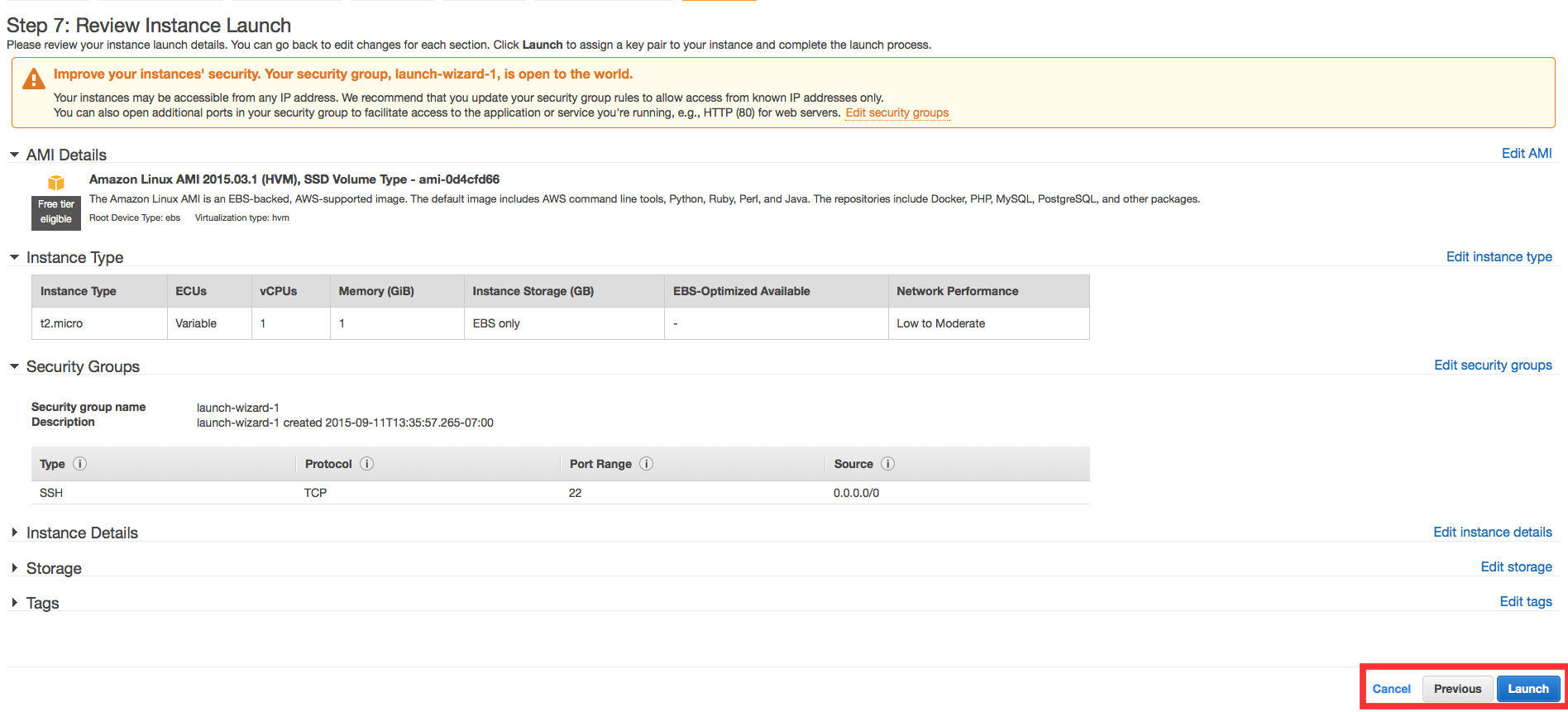
Task: Click the Source column info icon
Action: (888, 464)
